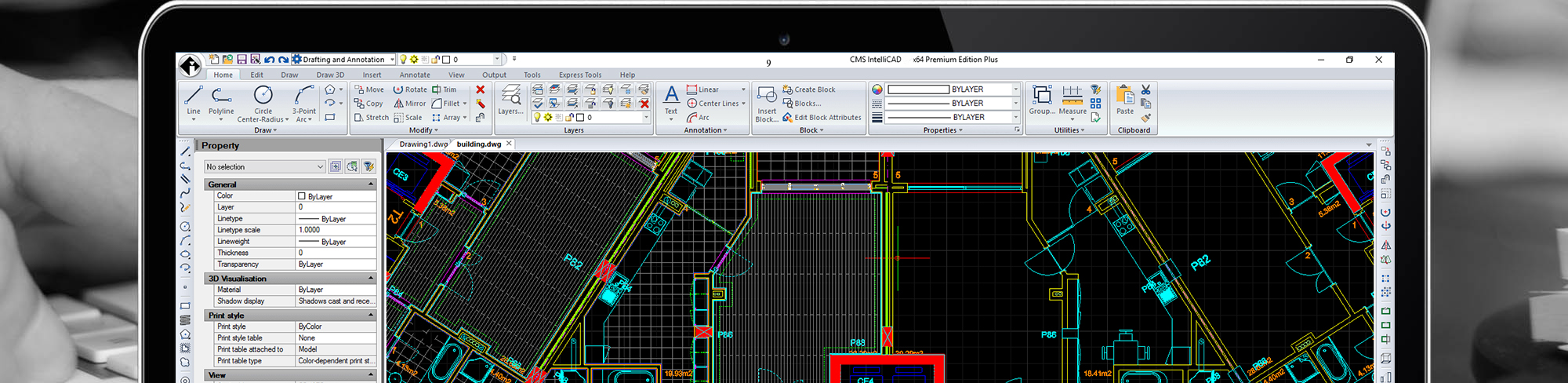Open the IntelliCAD application menu button

190,65
